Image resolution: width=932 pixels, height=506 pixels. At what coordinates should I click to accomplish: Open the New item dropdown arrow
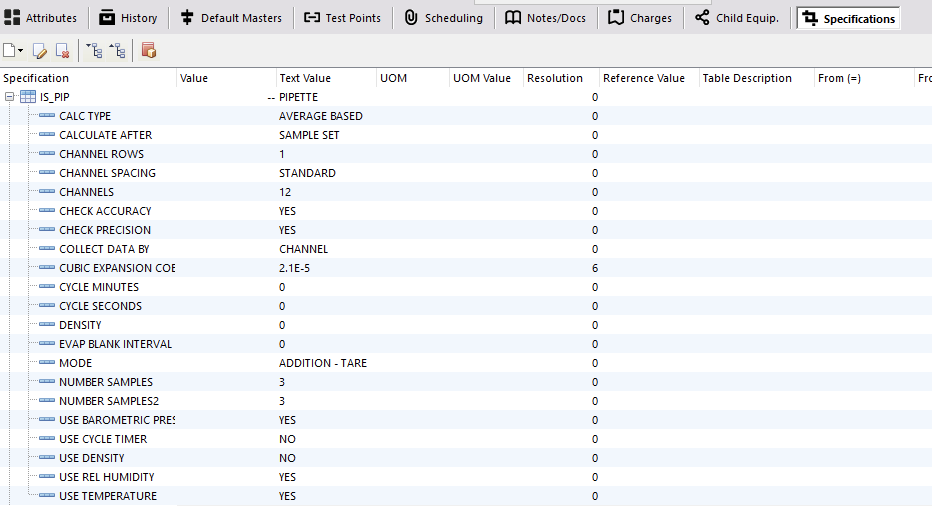tap(21, 51)
